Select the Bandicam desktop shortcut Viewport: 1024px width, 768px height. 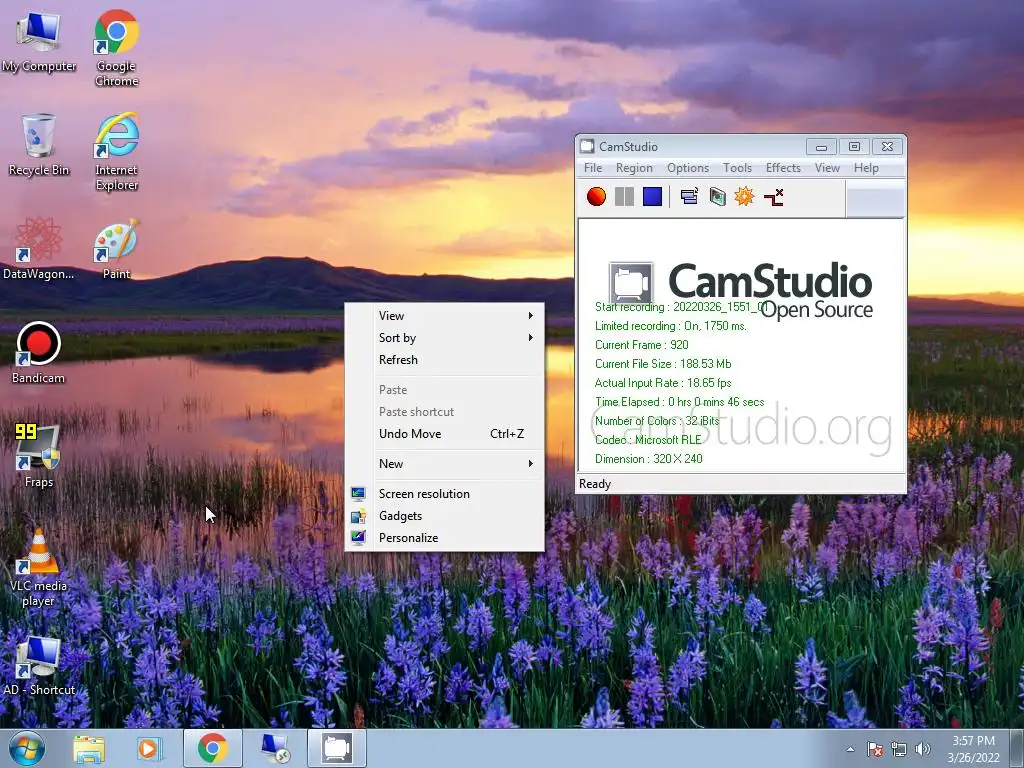39,353
